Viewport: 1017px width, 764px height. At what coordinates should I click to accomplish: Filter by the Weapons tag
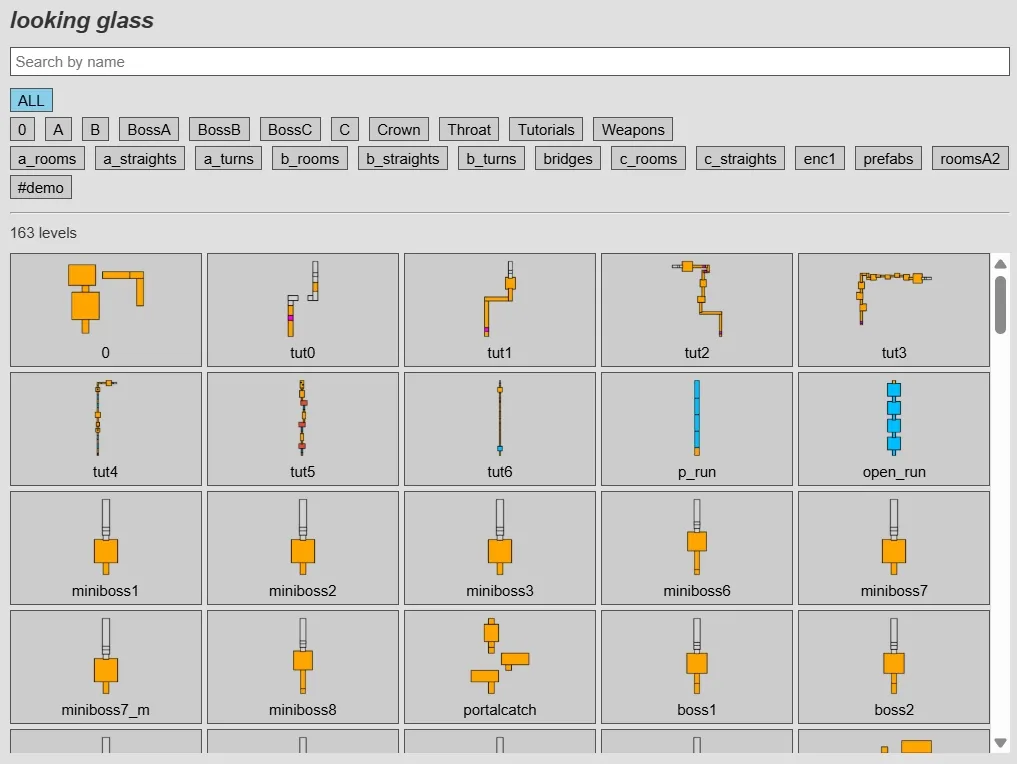633,130
